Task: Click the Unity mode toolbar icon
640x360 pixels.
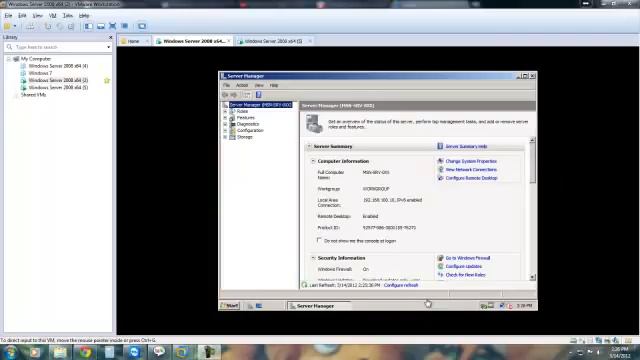Action: (x=125, y=26)
